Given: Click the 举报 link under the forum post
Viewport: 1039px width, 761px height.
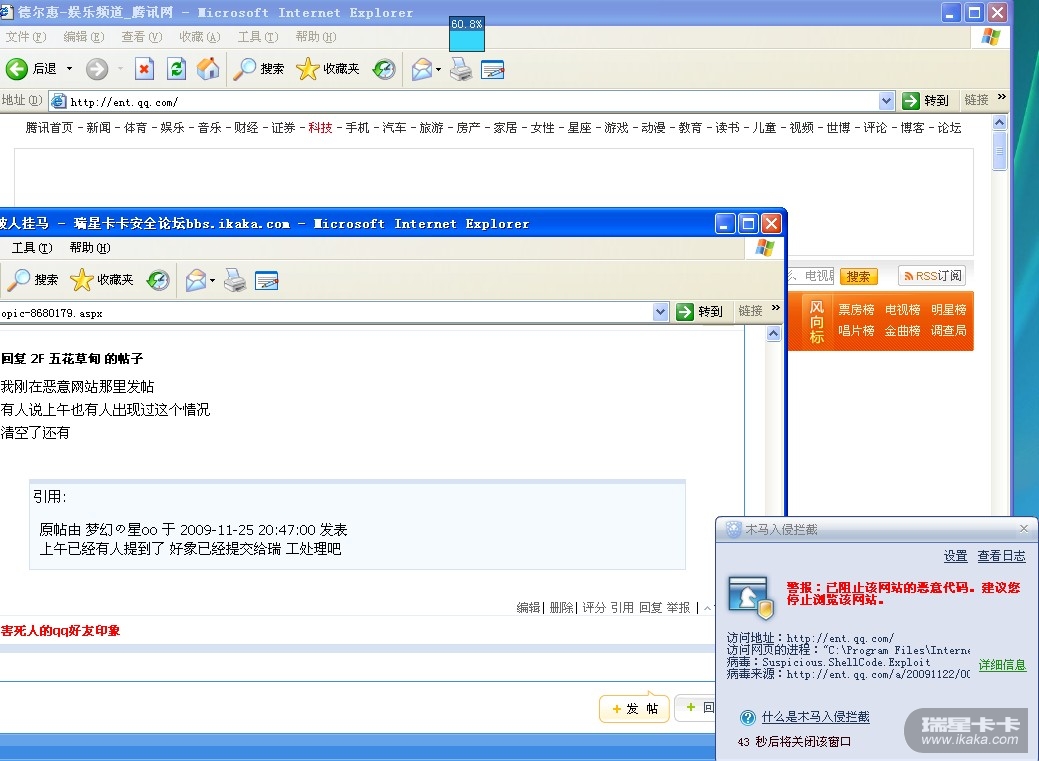Looking at the screenshot, I should (x=678, y=607).
